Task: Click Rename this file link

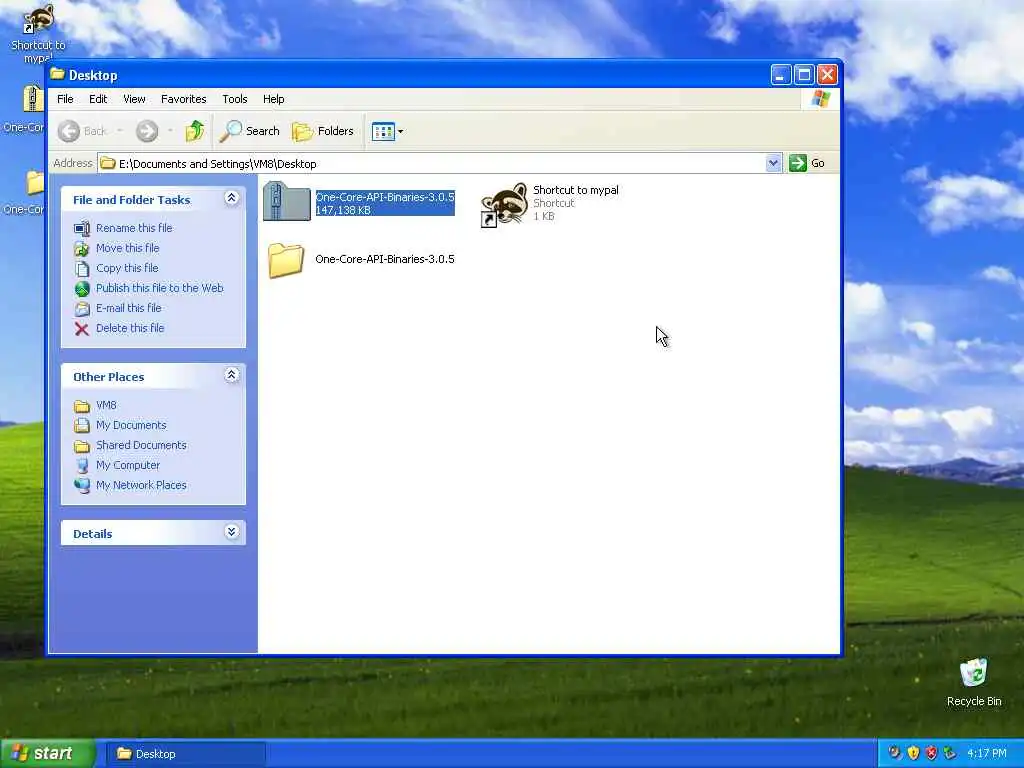Action: pos(134,228)
